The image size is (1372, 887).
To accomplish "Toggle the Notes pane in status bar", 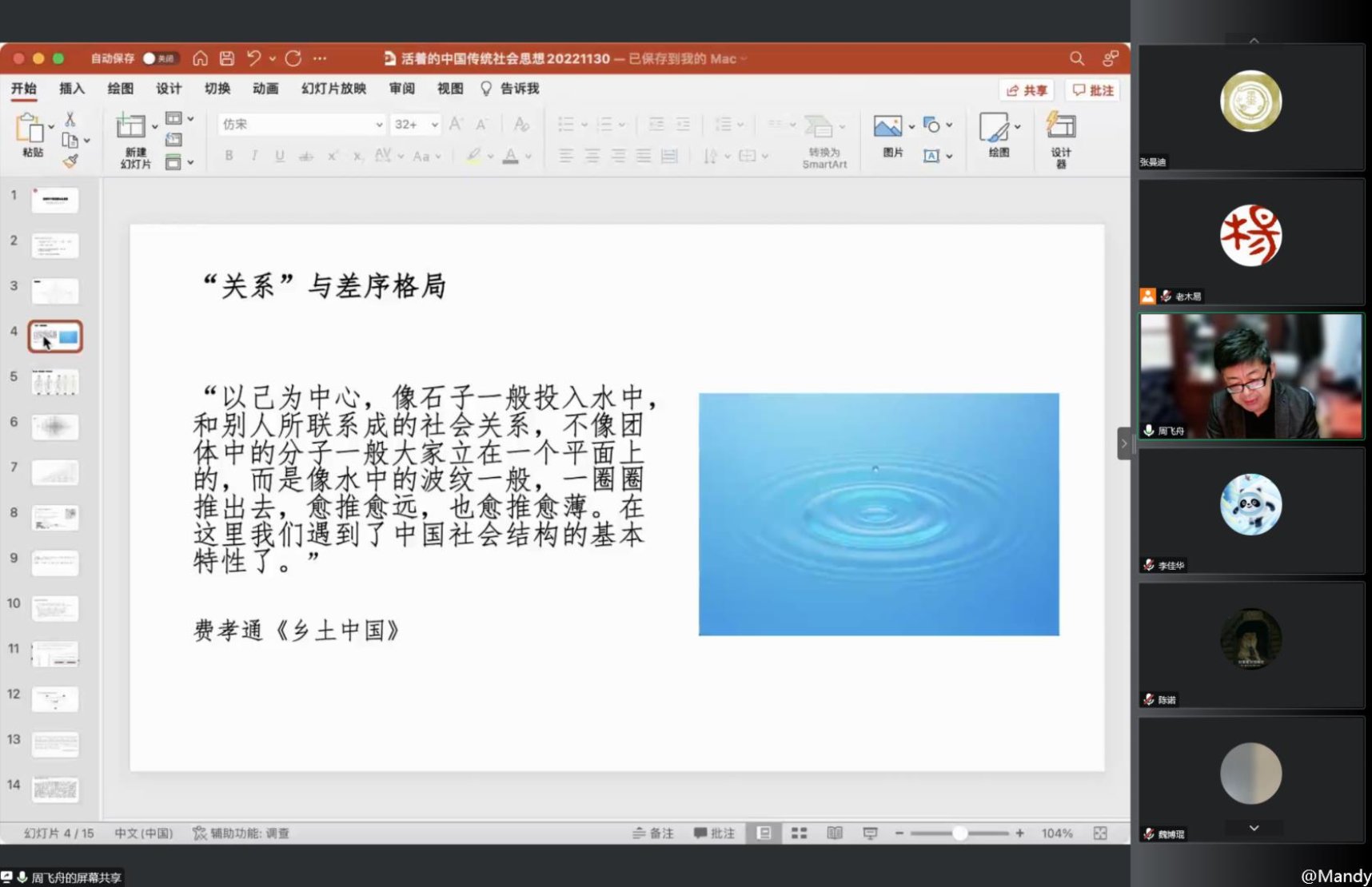I will point(652,833).
